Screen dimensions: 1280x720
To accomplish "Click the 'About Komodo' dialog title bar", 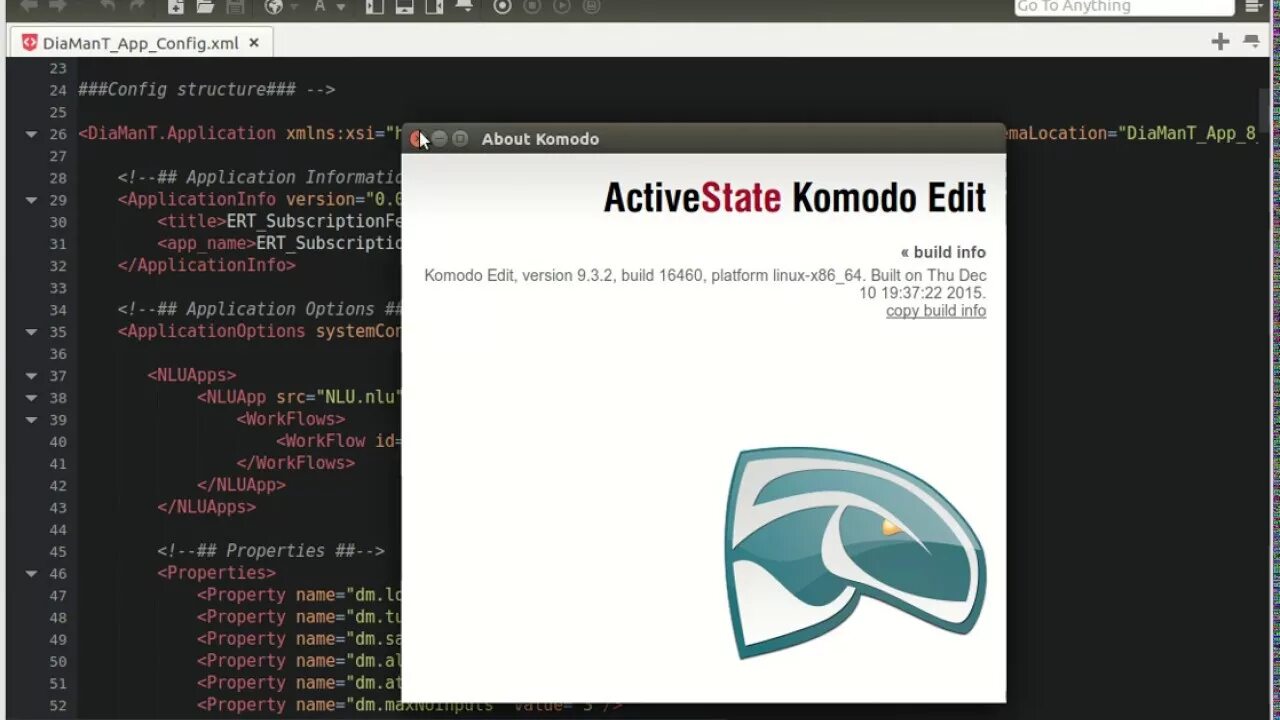I will click(703, 139).
